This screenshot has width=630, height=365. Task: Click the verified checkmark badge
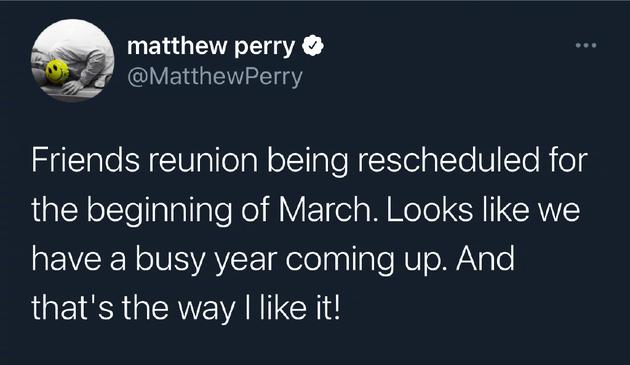pos(313,45)
